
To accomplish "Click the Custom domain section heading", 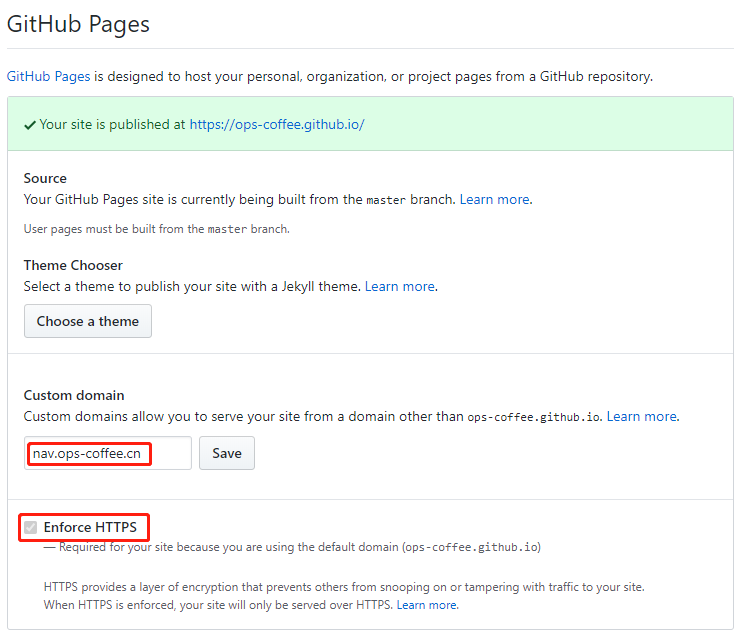I will point(73,395).
